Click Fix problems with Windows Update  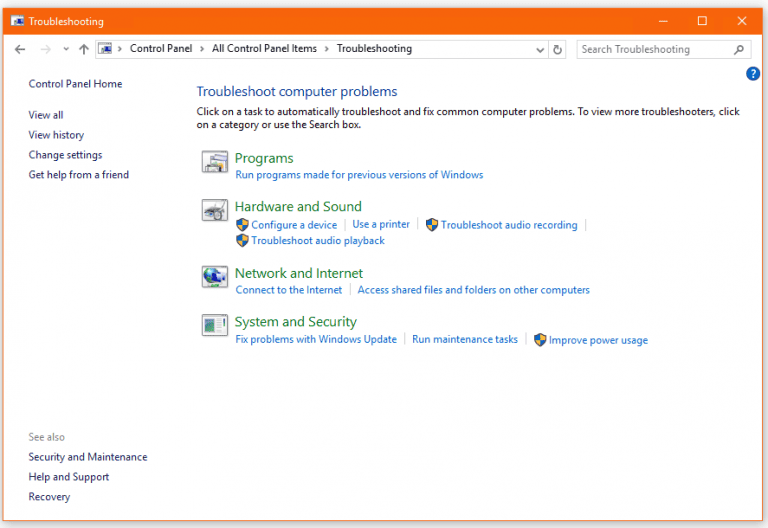pyautogui.click(x=316, y=340)
